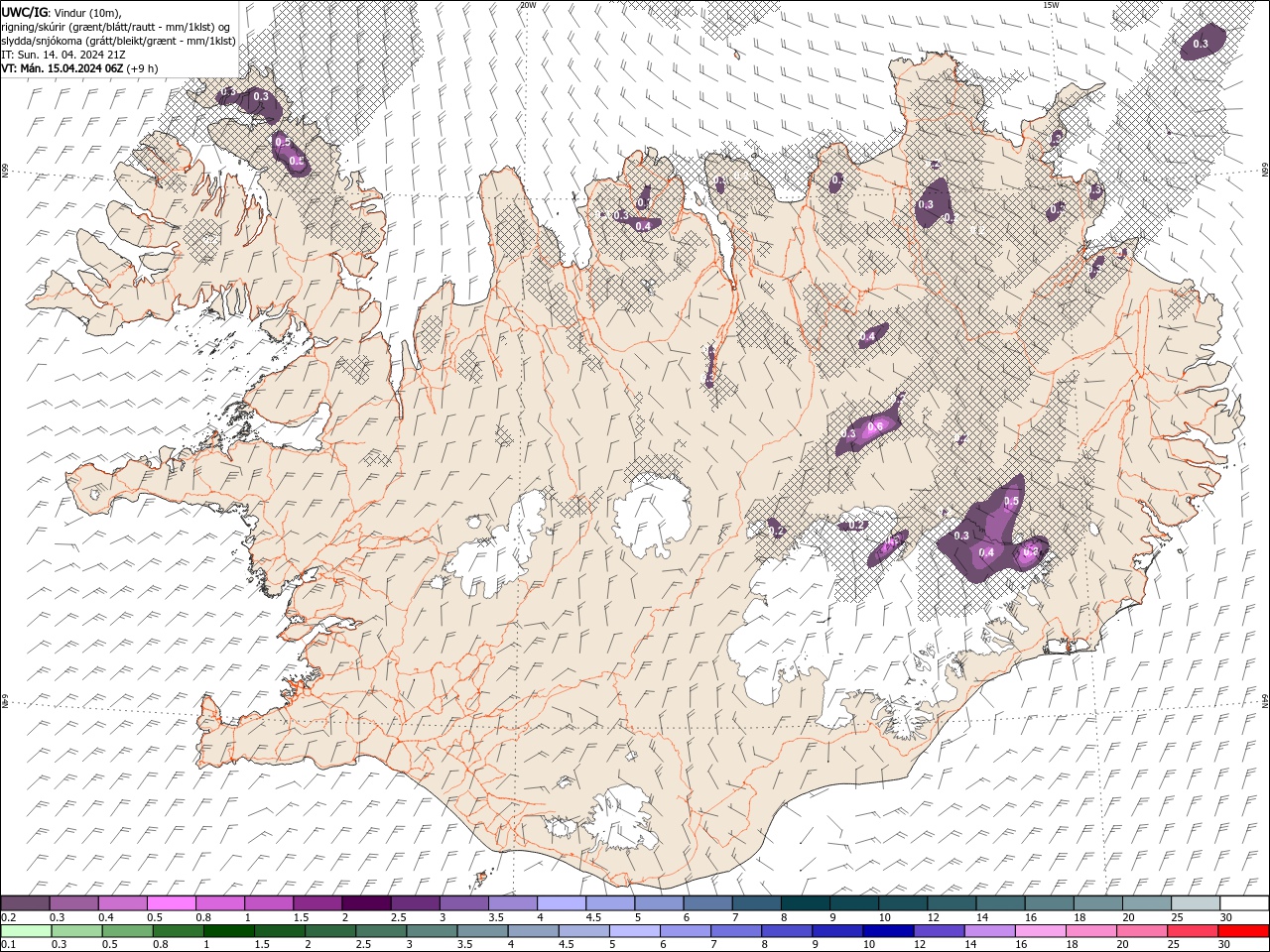Screen dimensions: 1270x952
Task: Select the bright red swatch ending lower scale
Action: [x=1243, y=931]
